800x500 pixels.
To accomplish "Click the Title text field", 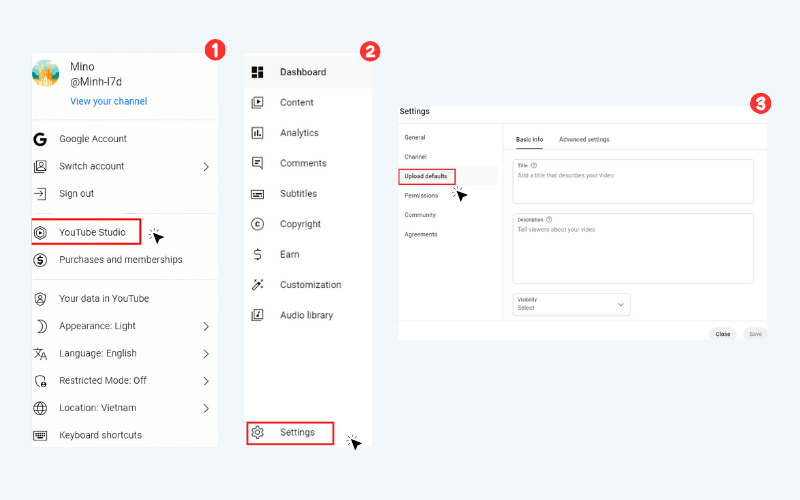I will click(x=633, y=182).
